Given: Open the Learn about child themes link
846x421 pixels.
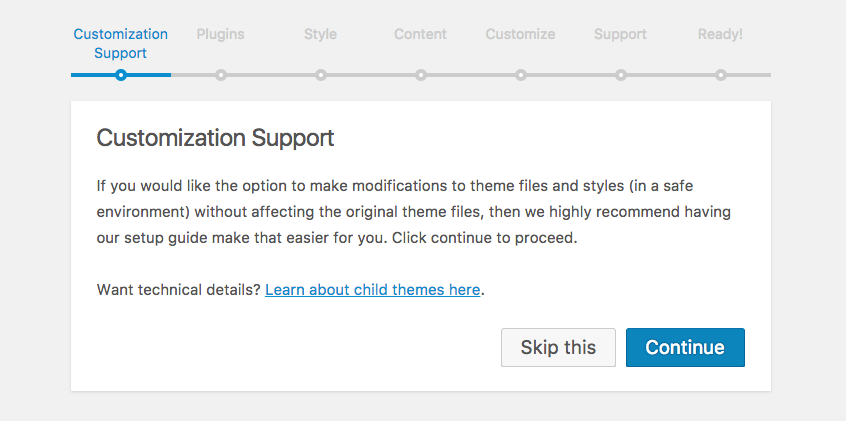Looking at the screenshot, I should [373, 290].
